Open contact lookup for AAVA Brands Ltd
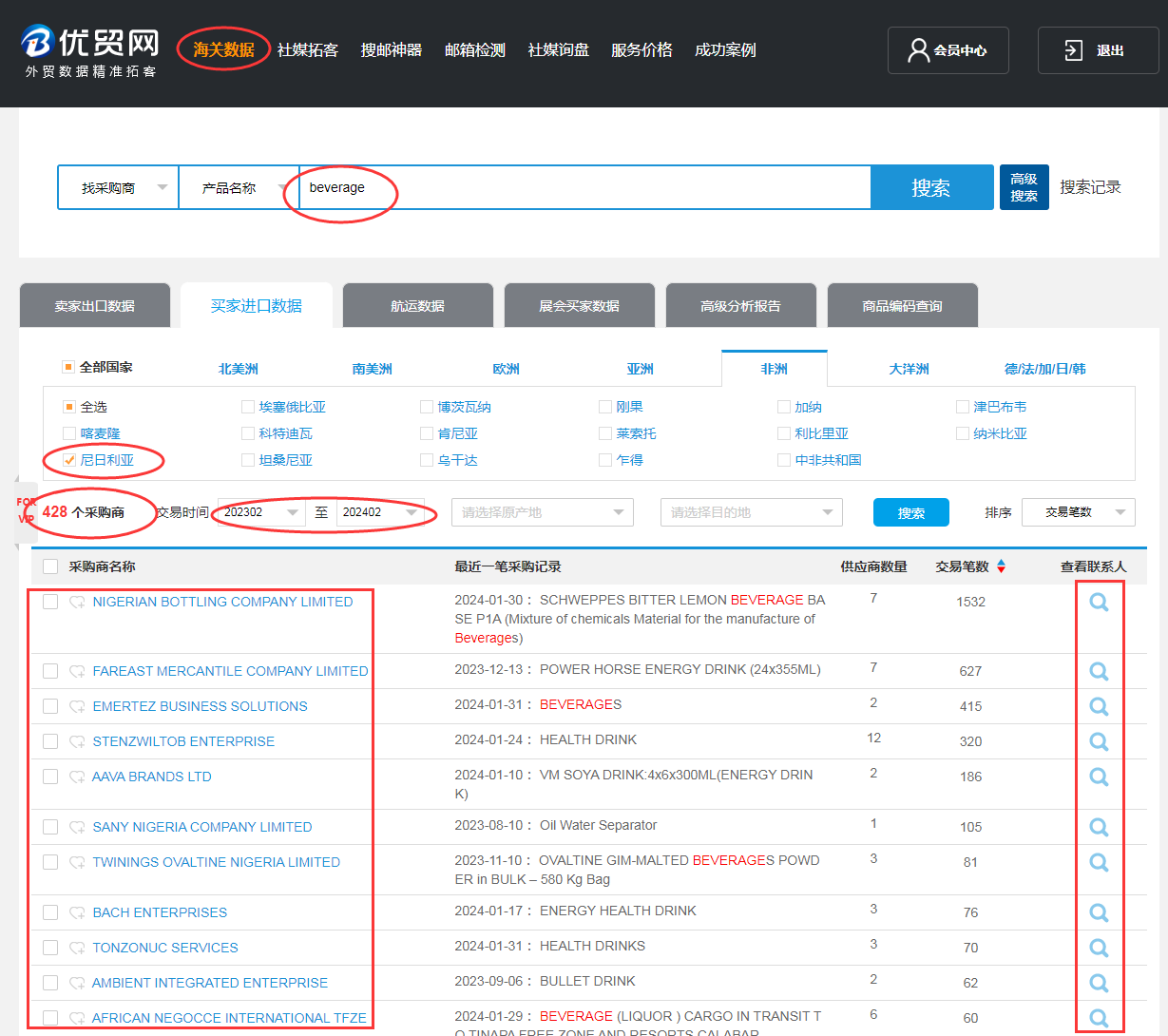1168x1036 pixels. (1099, 777)
